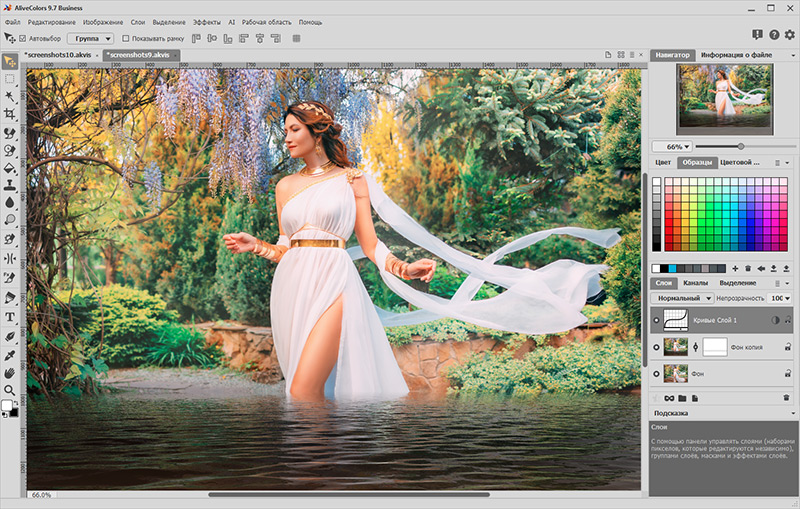
Task: Create a new layer group folder
Action: tap(682, 398)
